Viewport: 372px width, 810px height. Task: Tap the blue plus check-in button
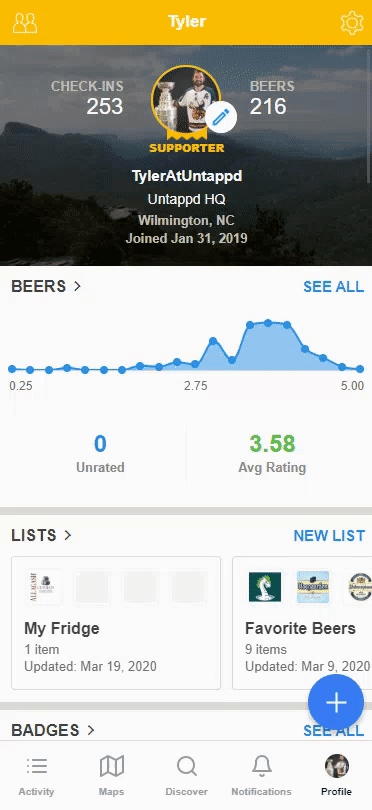336,702
